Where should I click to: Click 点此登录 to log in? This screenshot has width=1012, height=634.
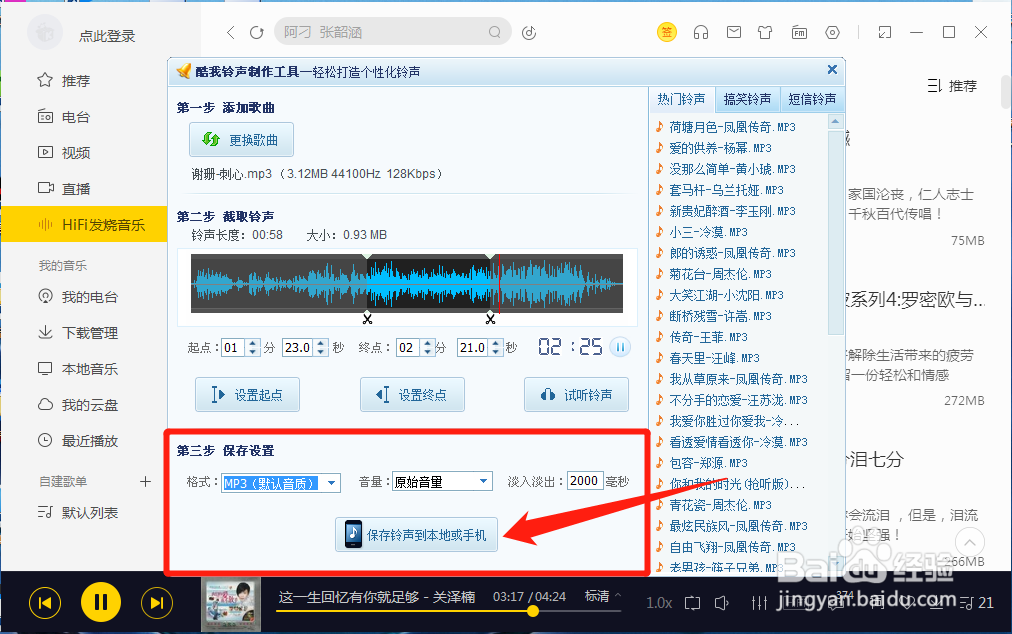pyautogui.click(x=107, y=36)
